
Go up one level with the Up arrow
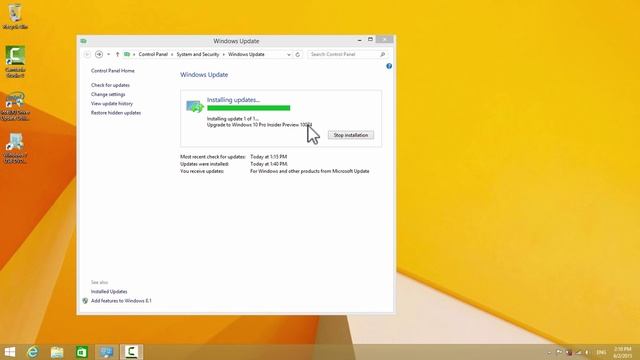[117, 54]
